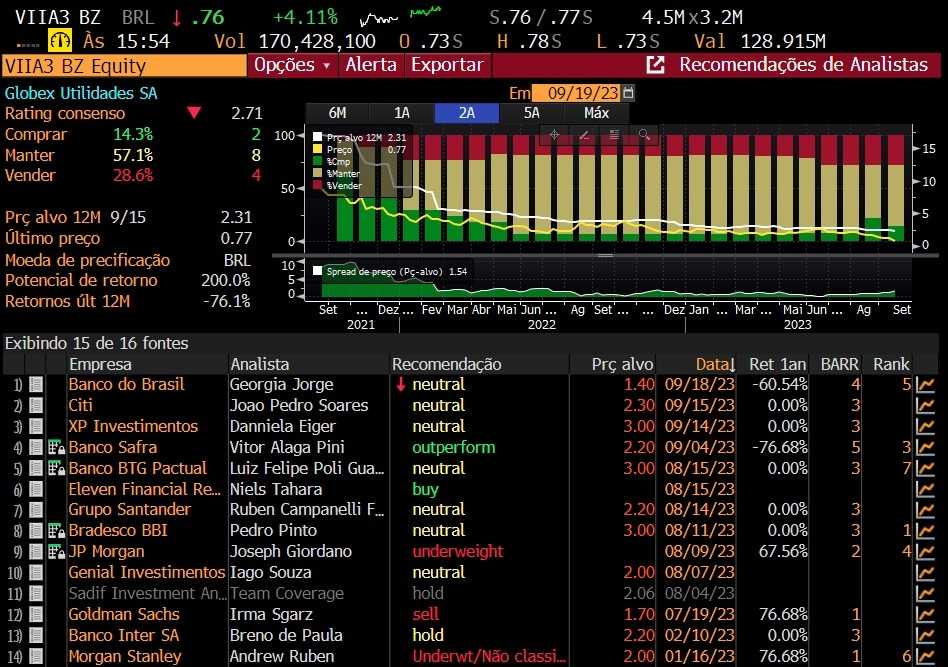This screenshot has height=667, width=948.
Task: Click the red downgrade arrow in Banco do Brasil row
Action: [x=400, y=385]
